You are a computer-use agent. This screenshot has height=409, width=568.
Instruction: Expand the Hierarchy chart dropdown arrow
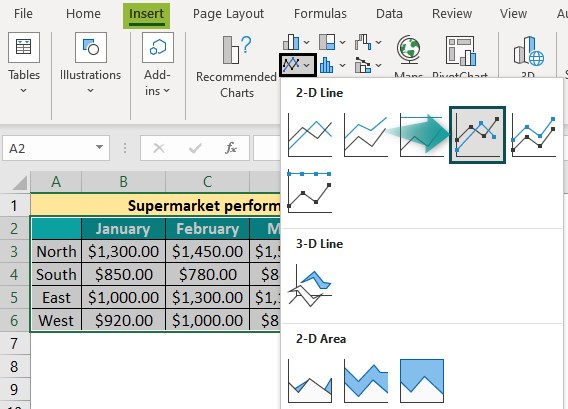coord(342,42)
